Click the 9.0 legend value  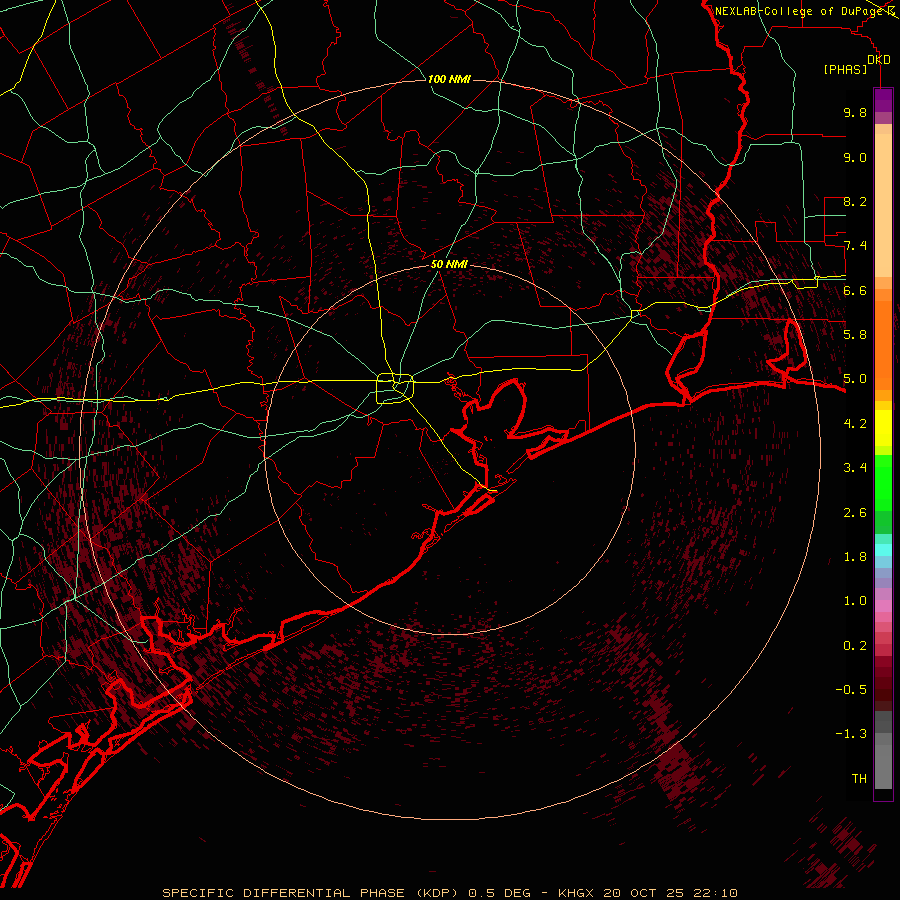855,157
